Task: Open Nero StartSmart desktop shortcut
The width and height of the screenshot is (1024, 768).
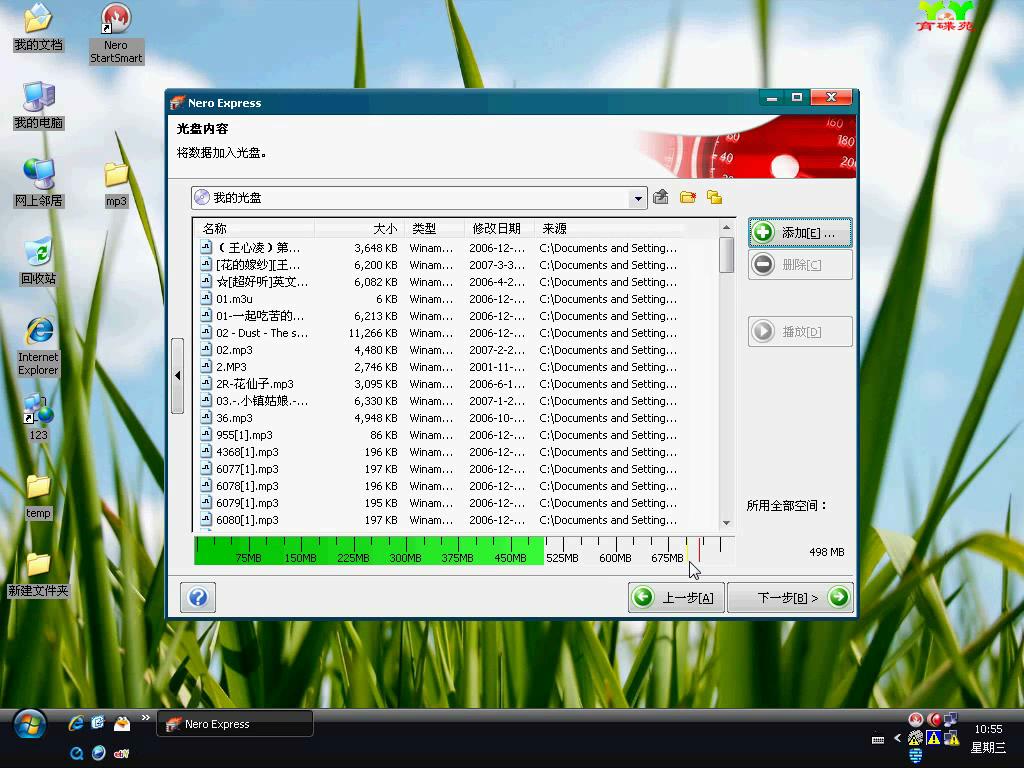Action: (116, 34)
